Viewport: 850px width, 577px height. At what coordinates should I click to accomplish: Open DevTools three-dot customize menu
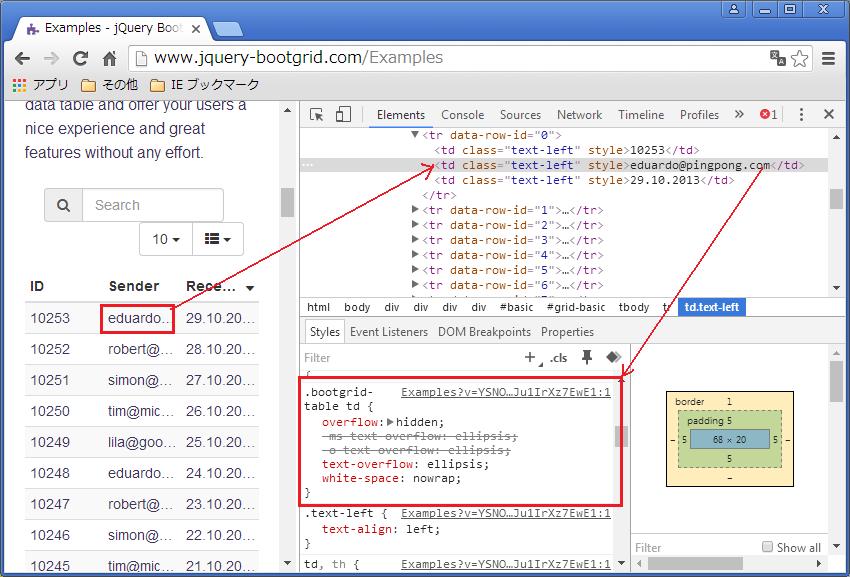[801, 114]
